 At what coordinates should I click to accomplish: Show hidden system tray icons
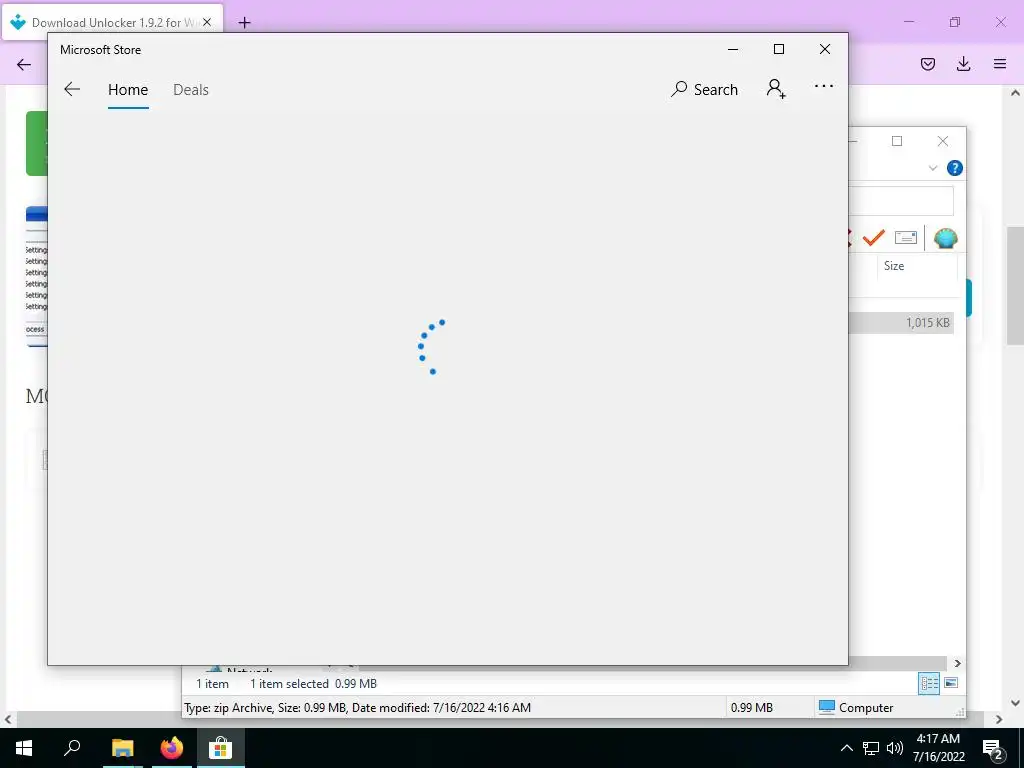coord(846,748)
